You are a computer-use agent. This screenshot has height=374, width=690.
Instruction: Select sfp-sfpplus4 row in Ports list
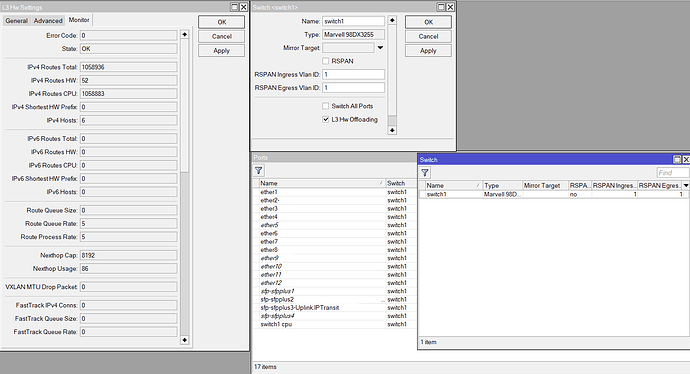tap(334, 316)
